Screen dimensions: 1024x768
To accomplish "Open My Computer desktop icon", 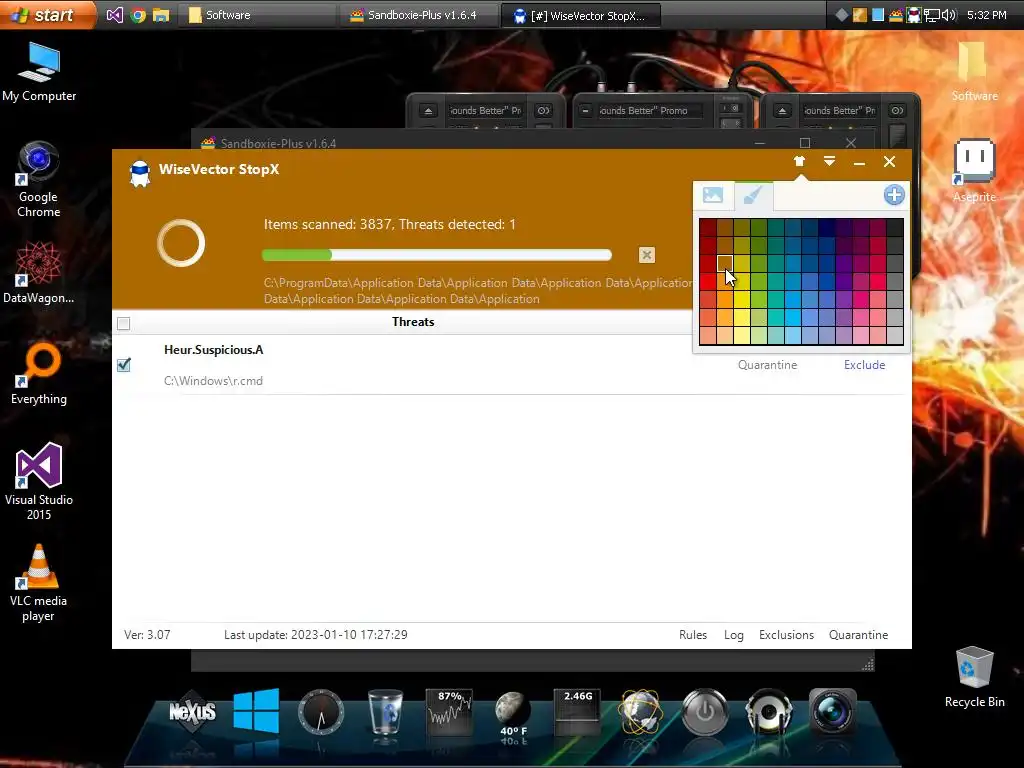I will 39,72.
